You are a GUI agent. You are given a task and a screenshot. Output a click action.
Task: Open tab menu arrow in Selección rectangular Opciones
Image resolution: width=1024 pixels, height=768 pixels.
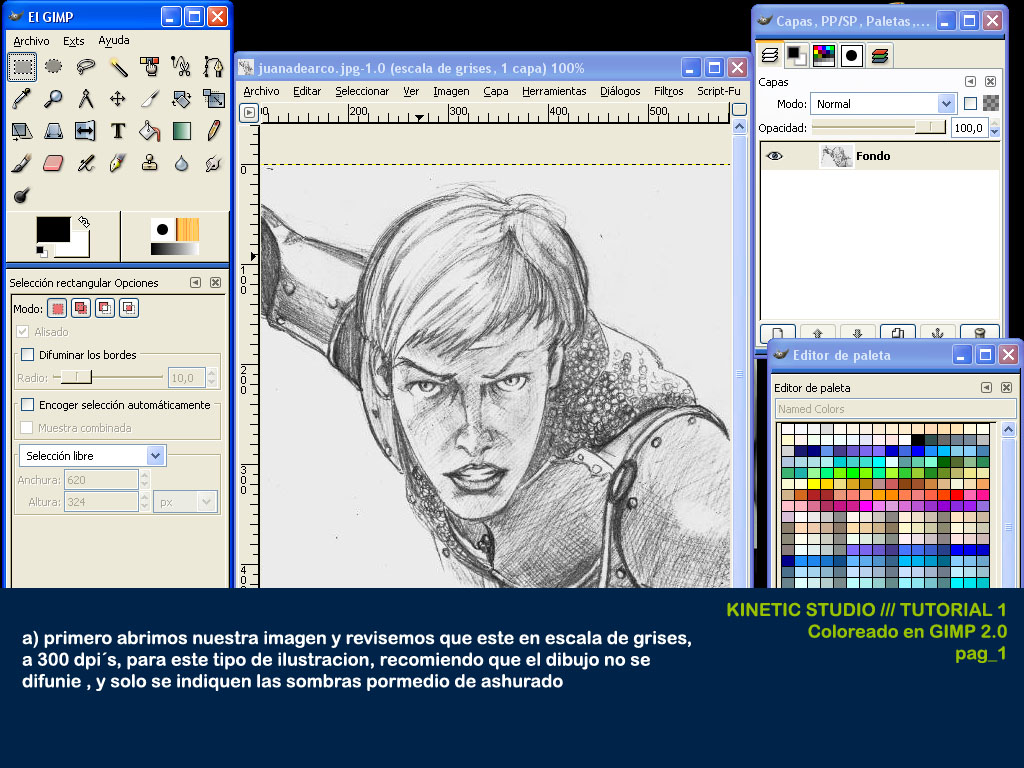pos(195,282)
